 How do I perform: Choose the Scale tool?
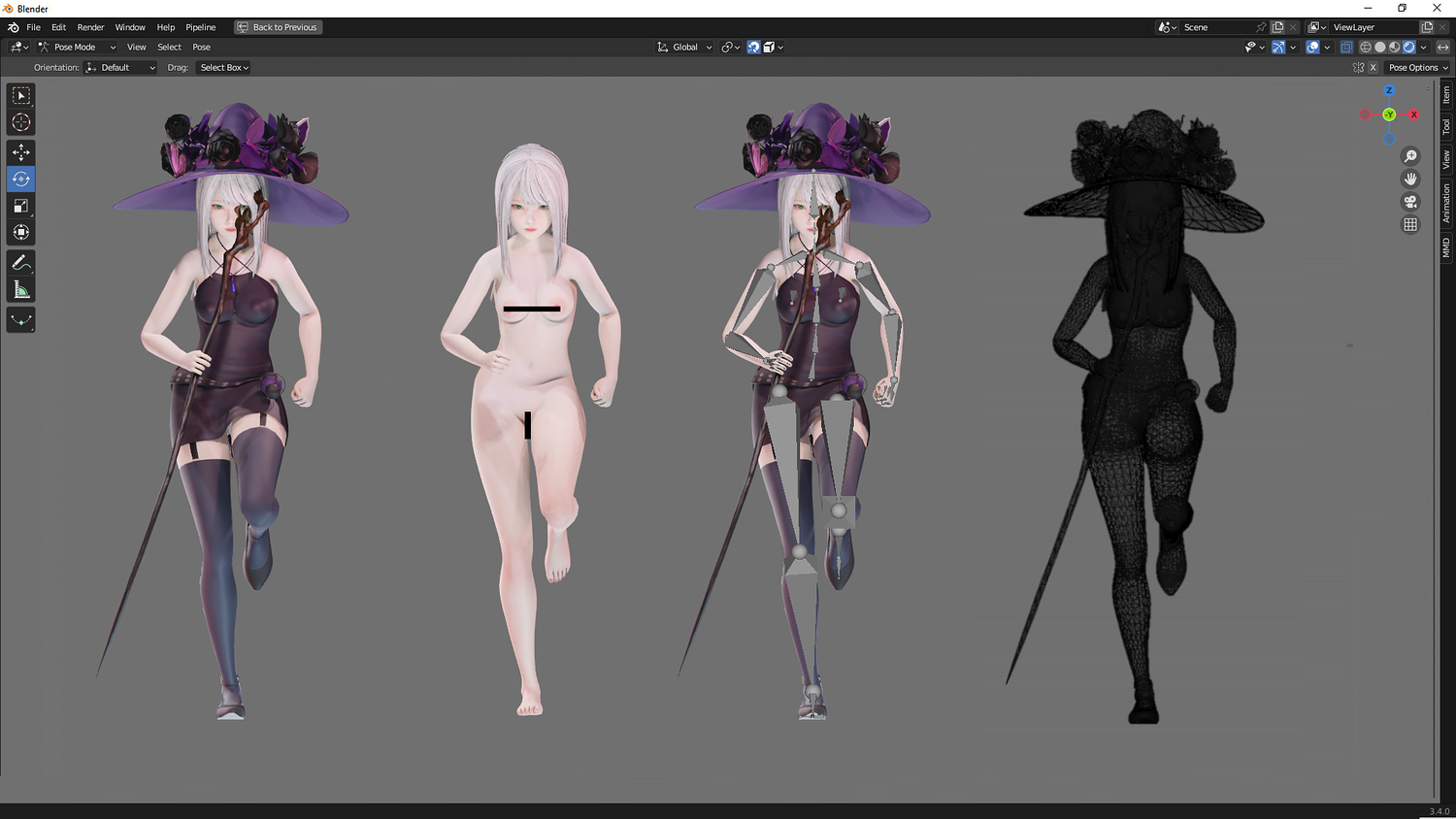coord(21,206)
